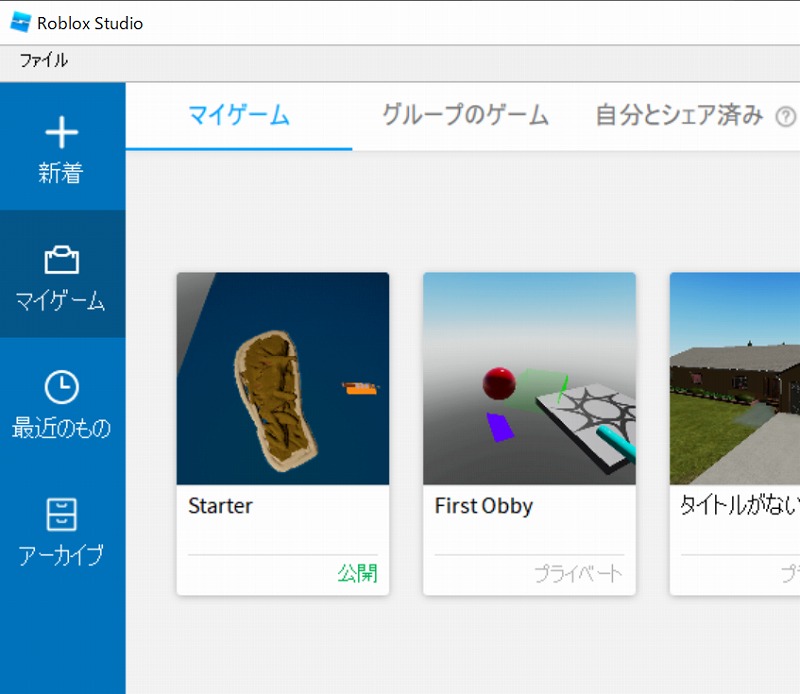
Task: Switch to the マイゲーム tab
Action: pyautogui.click(x=239, y=115)
